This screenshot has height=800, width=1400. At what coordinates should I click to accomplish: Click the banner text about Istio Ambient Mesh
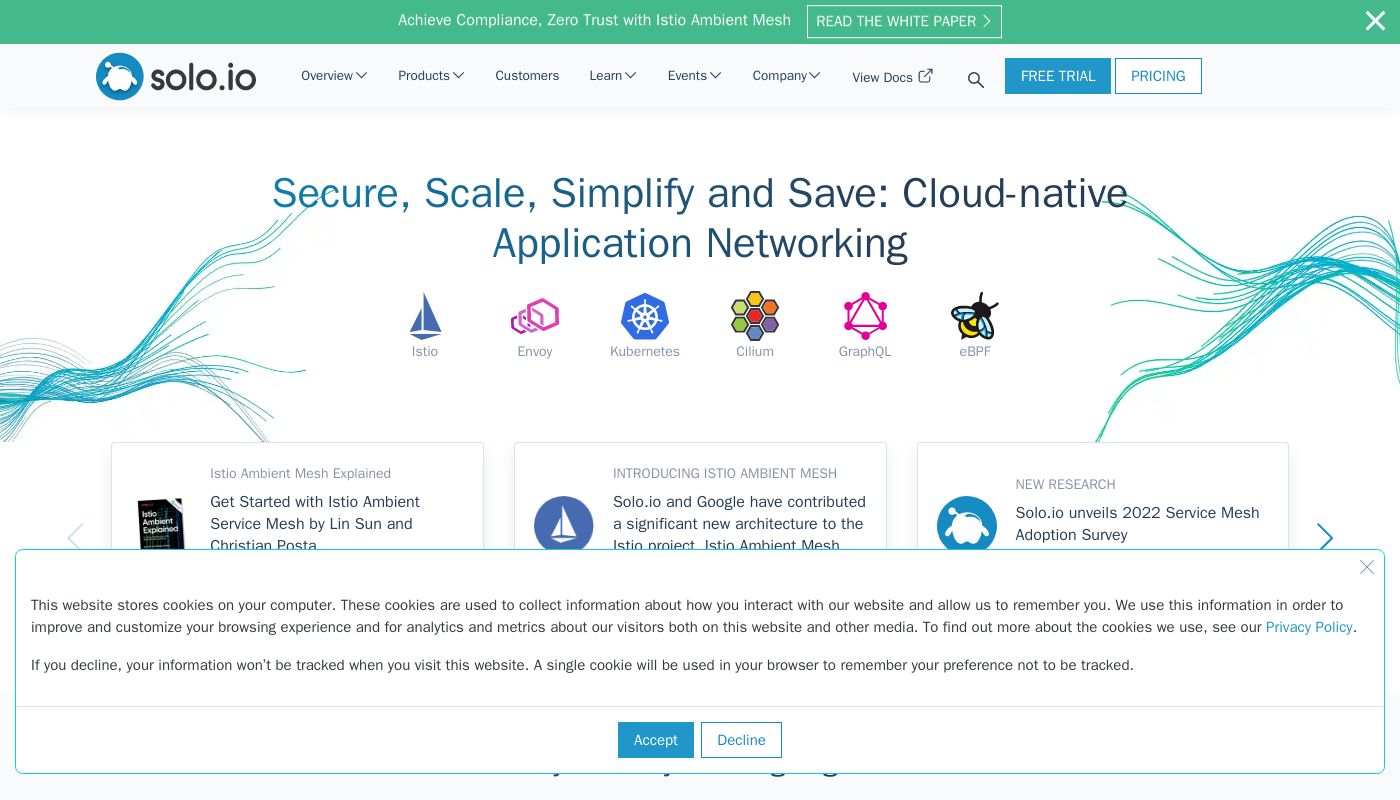(594, 20)
